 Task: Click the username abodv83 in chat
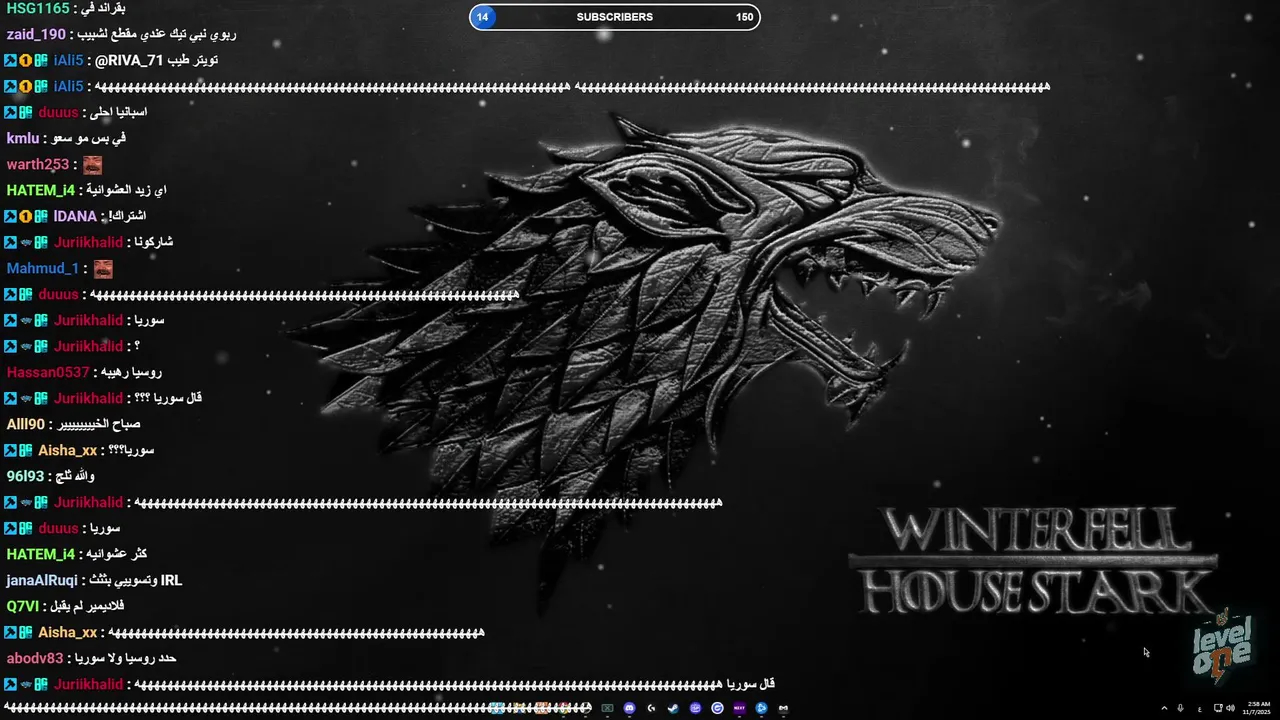click(x=35, y=658)
